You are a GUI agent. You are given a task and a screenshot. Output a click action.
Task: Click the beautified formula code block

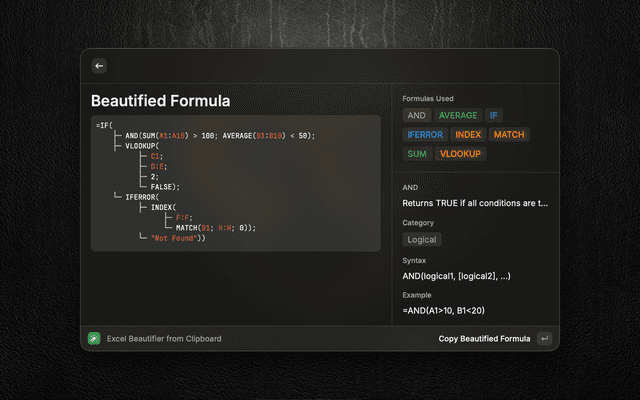coord(235,183)
